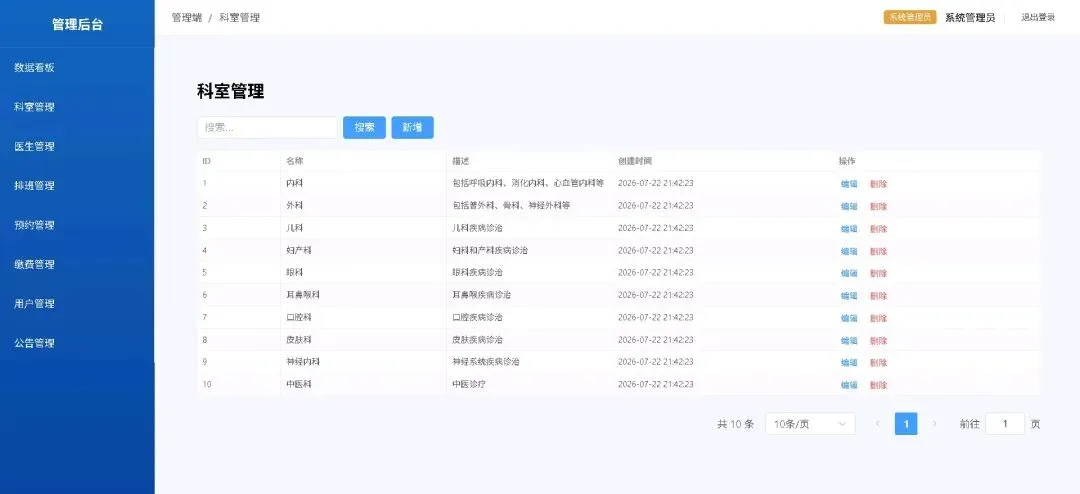Edit the 内科 row
The image size is (1080, 494).
(x=849, y=184)
